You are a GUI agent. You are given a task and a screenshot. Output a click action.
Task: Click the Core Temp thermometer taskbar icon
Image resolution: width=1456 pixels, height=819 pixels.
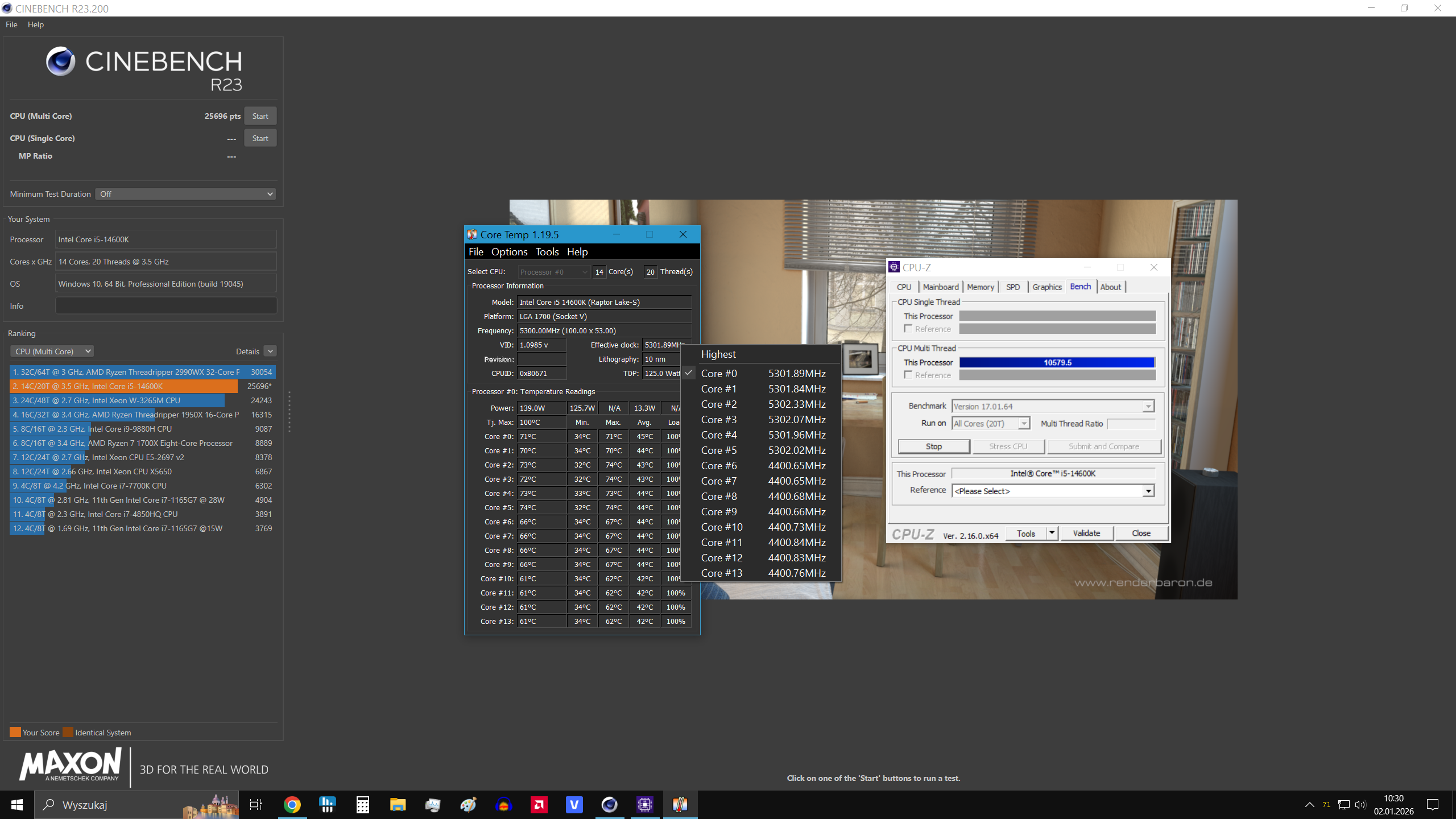point(680,805)
